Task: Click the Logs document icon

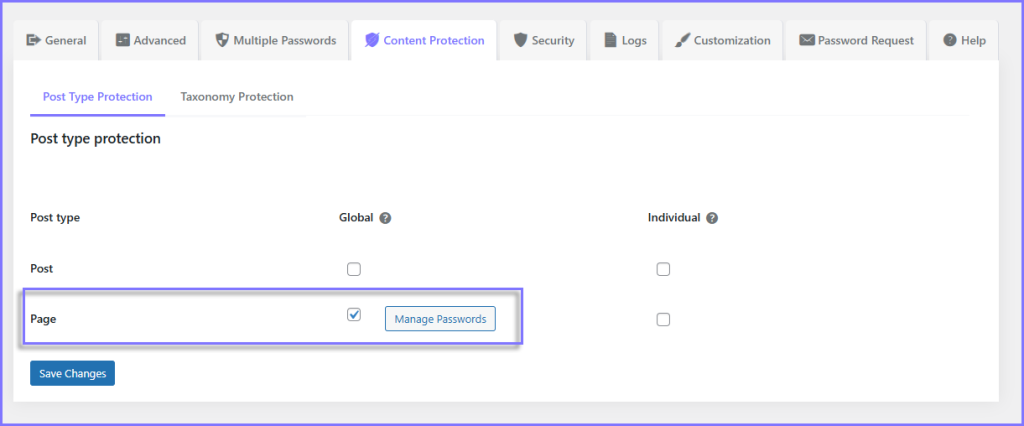Action: click(x=610, y=41)
